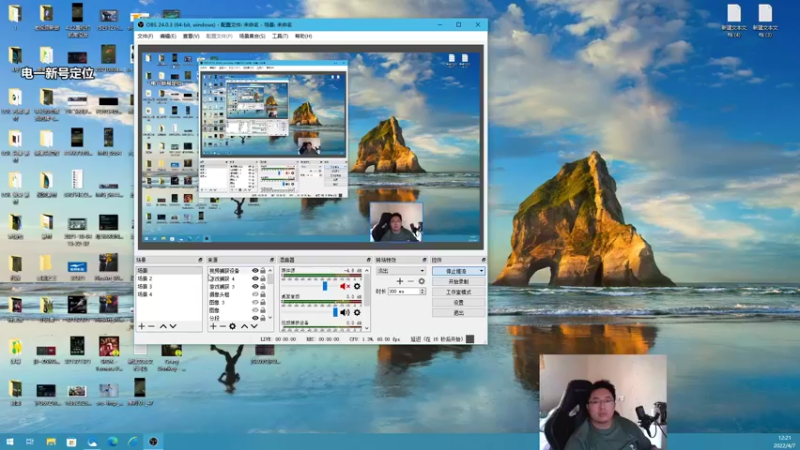Viewport: 800px width, 450px height.
Task: Toggle the lock on 窗口捕获 3 source
Action: [x=263, y=287]
